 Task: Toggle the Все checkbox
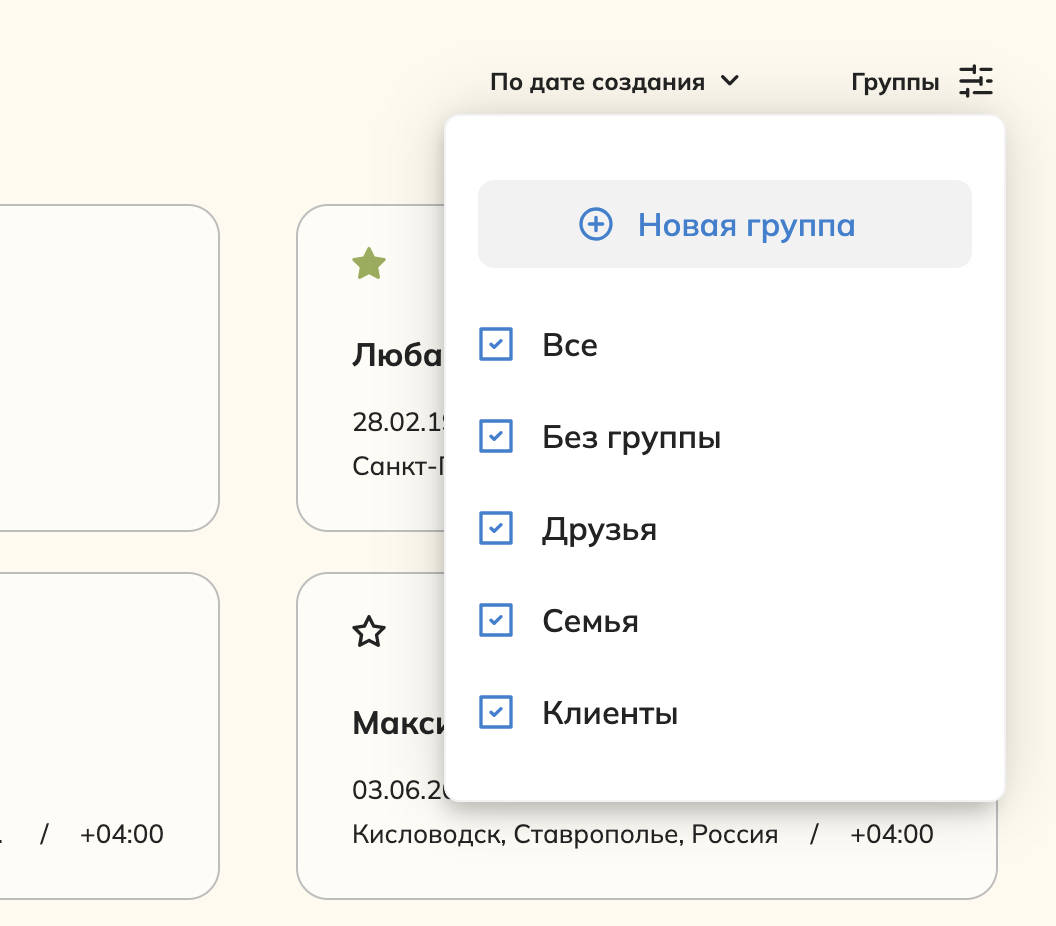point(496,344)
